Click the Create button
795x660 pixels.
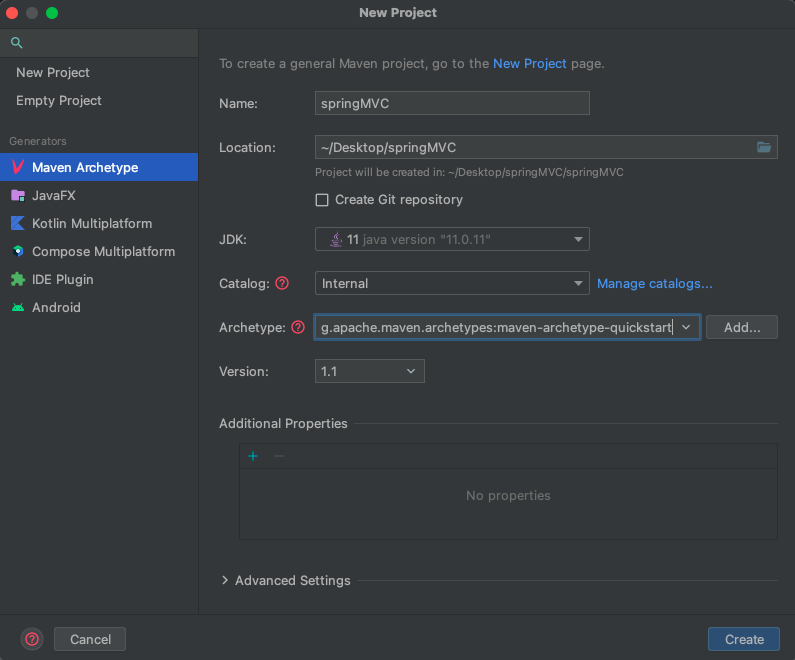tap(744, 639)
